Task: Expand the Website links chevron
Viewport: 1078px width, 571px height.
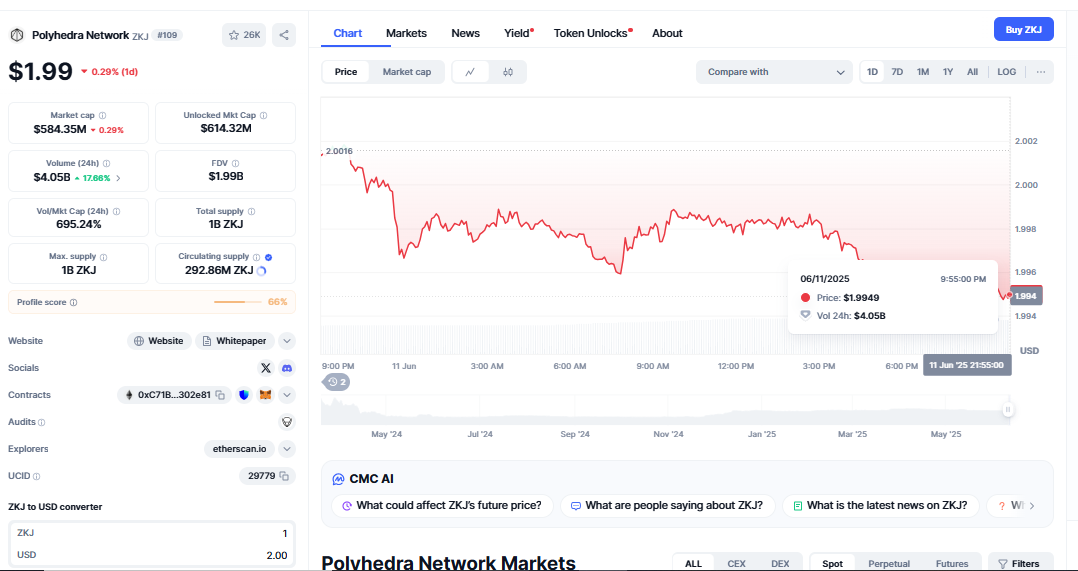Action: tap(287, 341)
